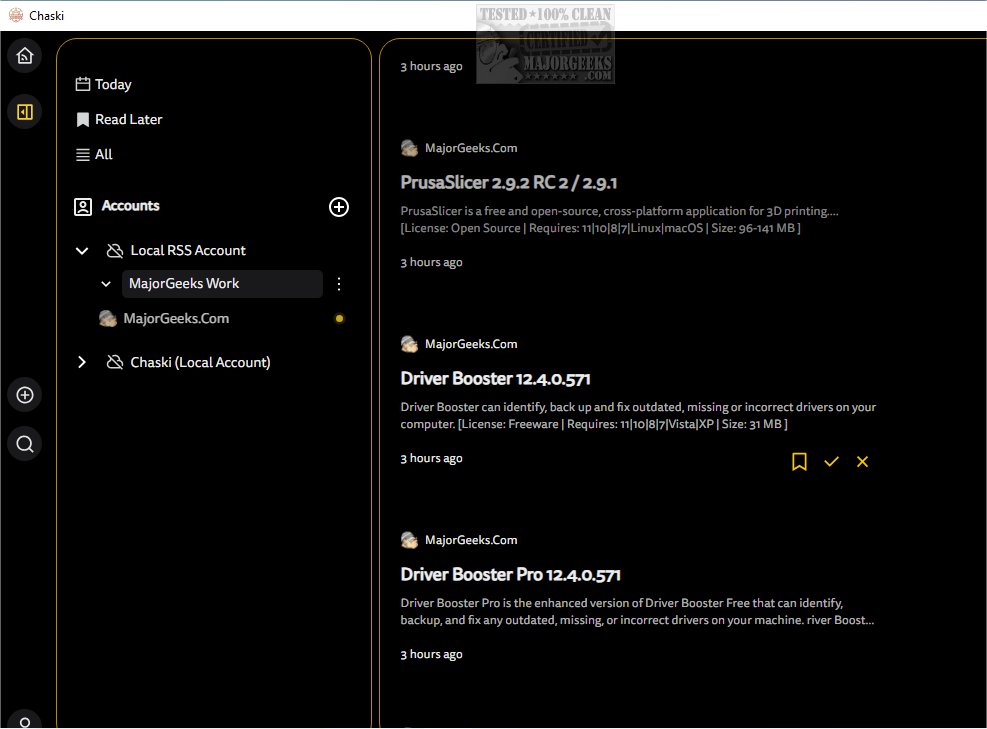Click MajorGeeks.Com source above Driver Booster Pro
This screenshot has width=987, height=729.
[471, 540]
